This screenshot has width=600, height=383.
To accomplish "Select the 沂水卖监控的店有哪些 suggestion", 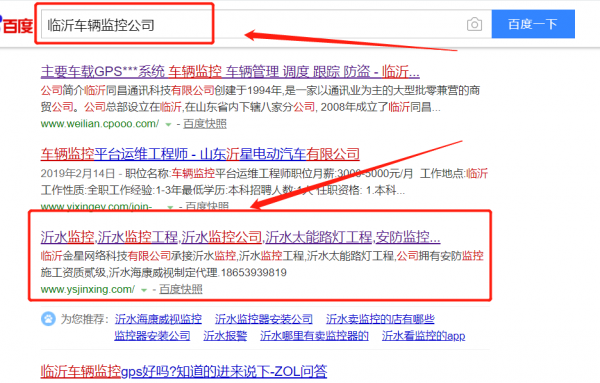I will tap(380, 319).
